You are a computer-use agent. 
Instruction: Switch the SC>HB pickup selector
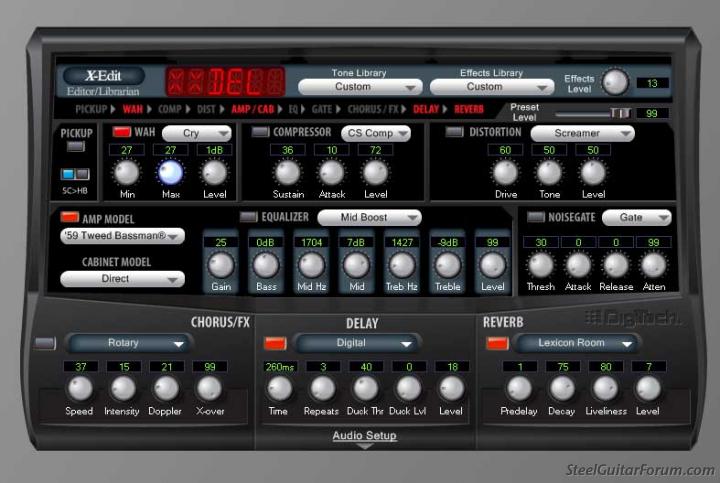coord(75,174)
